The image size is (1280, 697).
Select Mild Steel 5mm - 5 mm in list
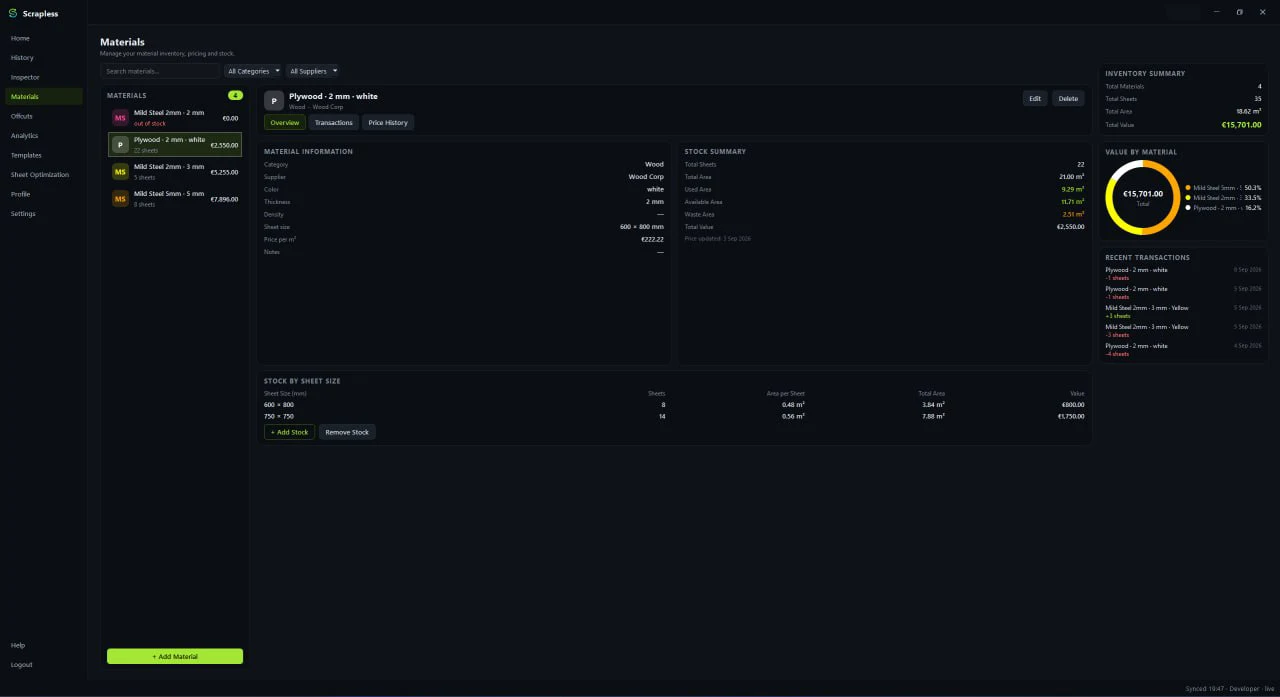click(x=175, y=199)
